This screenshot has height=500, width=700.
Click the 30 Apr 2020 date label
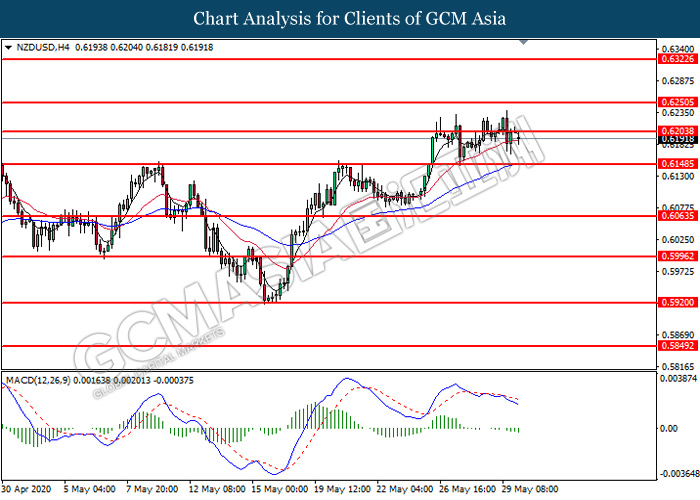tap(26, 489)
